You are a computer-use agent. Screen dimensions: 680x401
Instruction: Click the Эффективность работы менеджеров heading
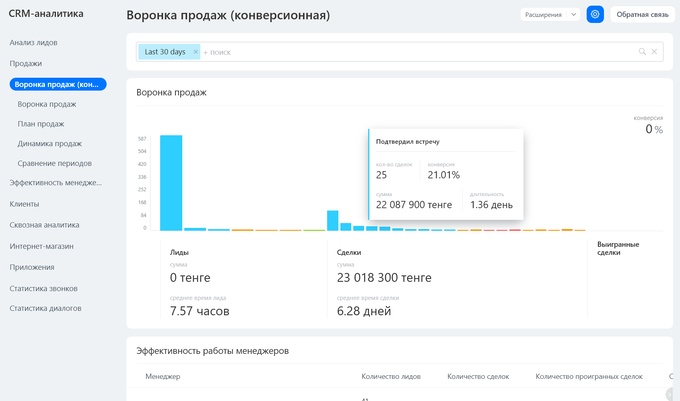click(x=212, y=351)
